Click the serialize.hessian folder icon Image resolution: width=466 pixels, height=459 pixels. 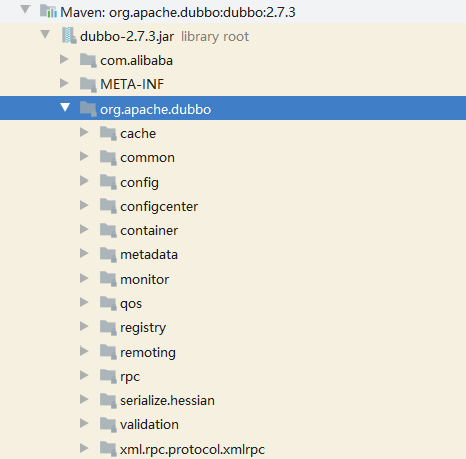(108, 401)
